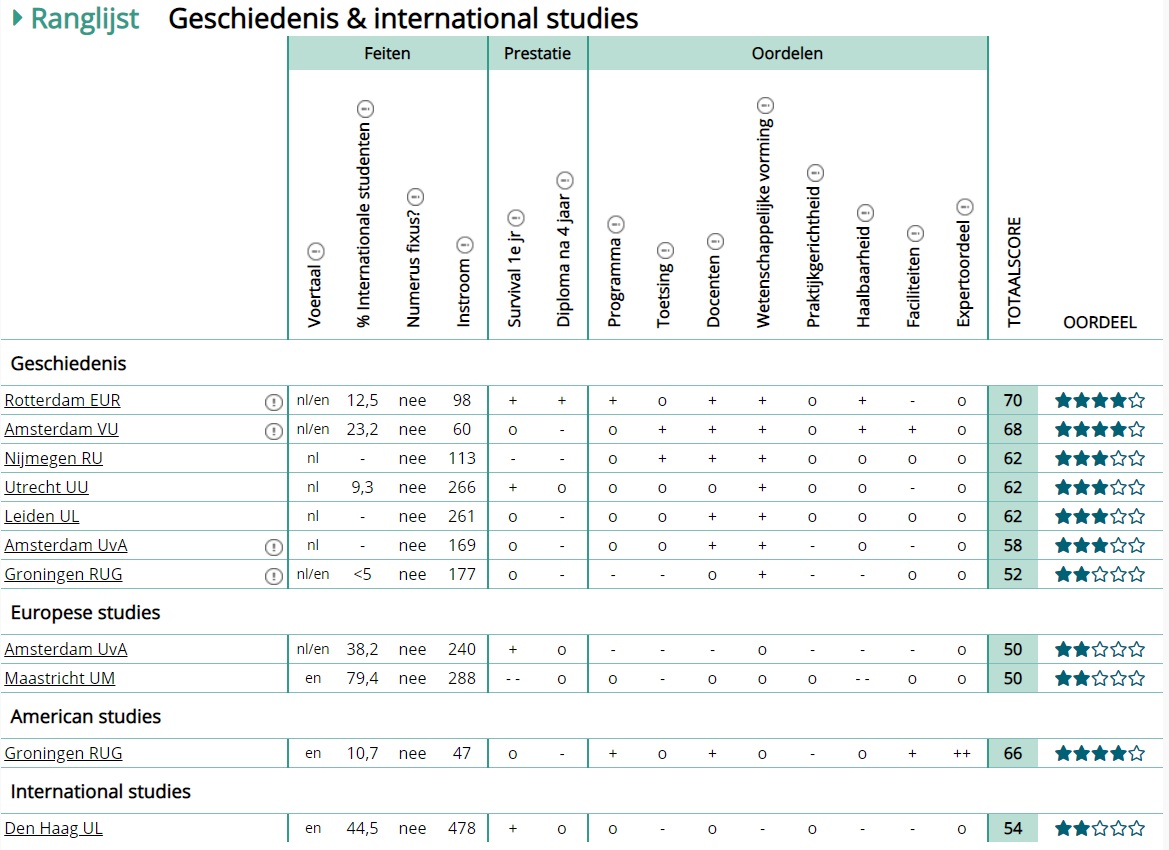Click the 79,4 percentage in Maastricht UM row
Image resolution: width=1169 pixels, height=850 pixels.
pos(362,679)
